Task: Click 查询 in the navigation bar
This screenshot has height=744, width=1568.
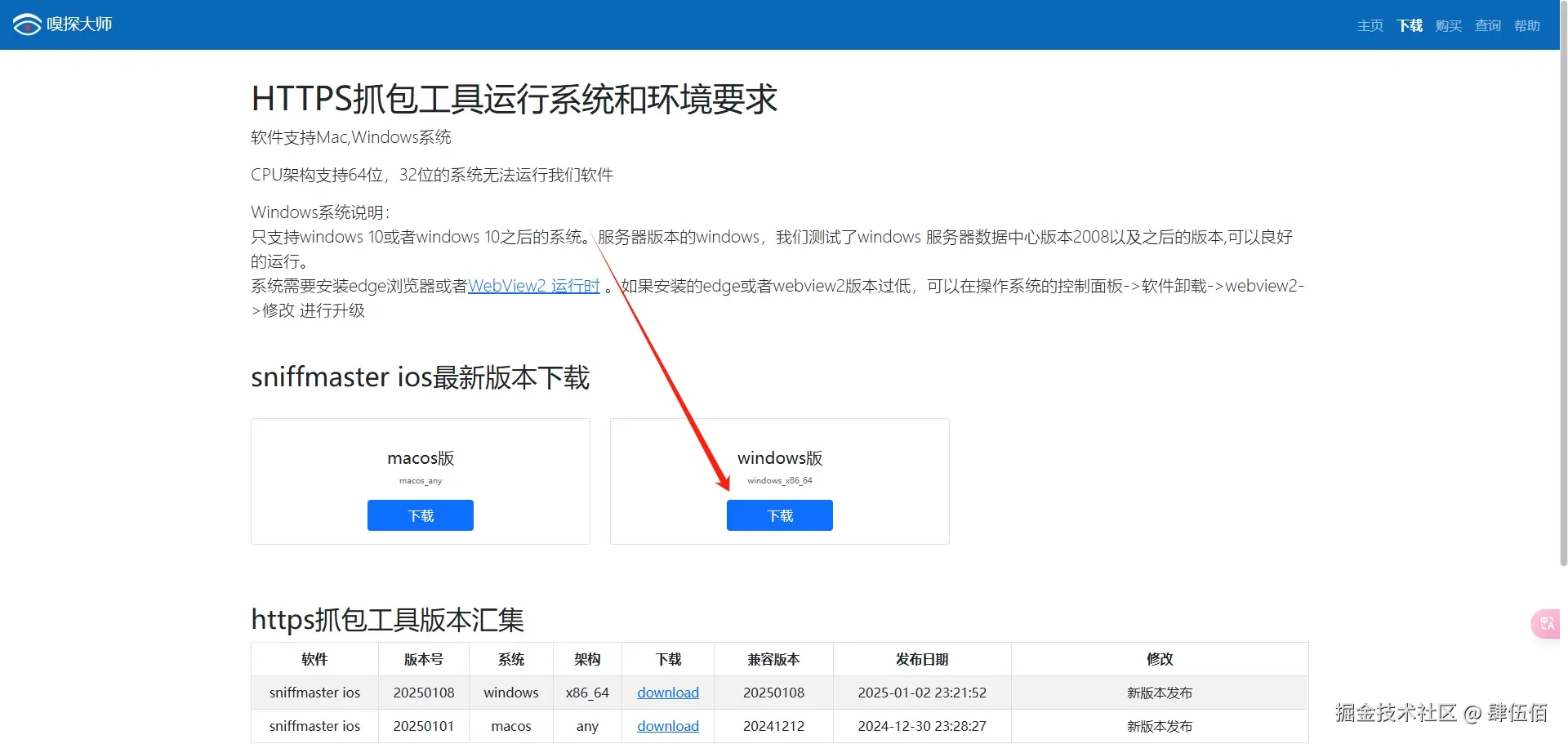Action: (1488, 25)
